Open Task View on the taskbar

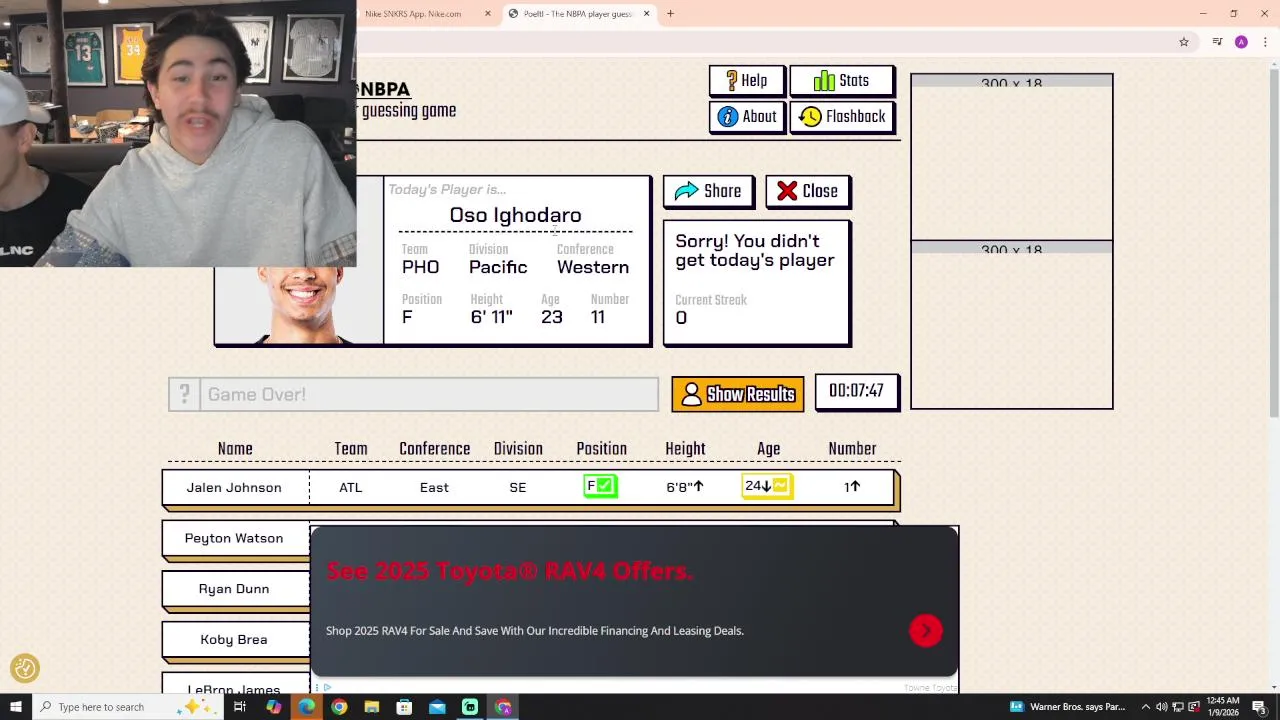tap(240, 707)
